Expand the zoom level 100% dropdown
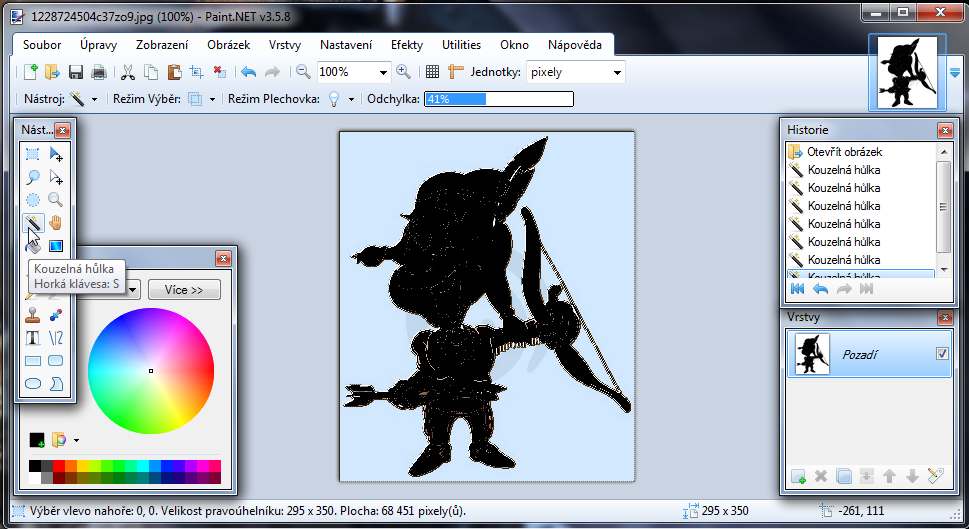The width and height of the screenshot is (969, 529). coord(384,72)
